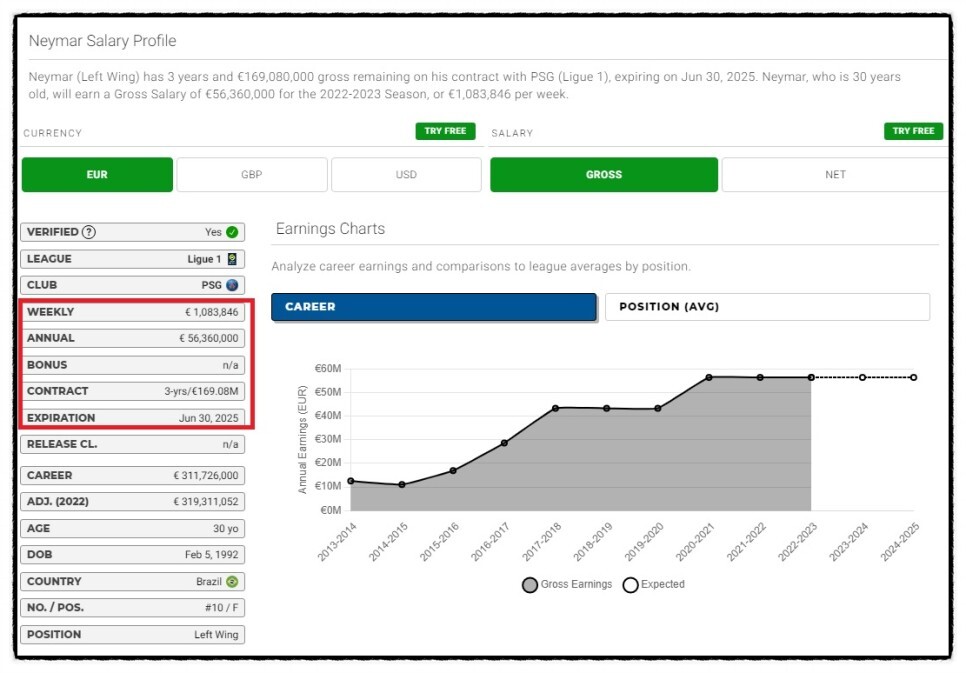Click the 2018-2019 chart data point
This screenshot has width=966, height=673.
click(607, 409)
